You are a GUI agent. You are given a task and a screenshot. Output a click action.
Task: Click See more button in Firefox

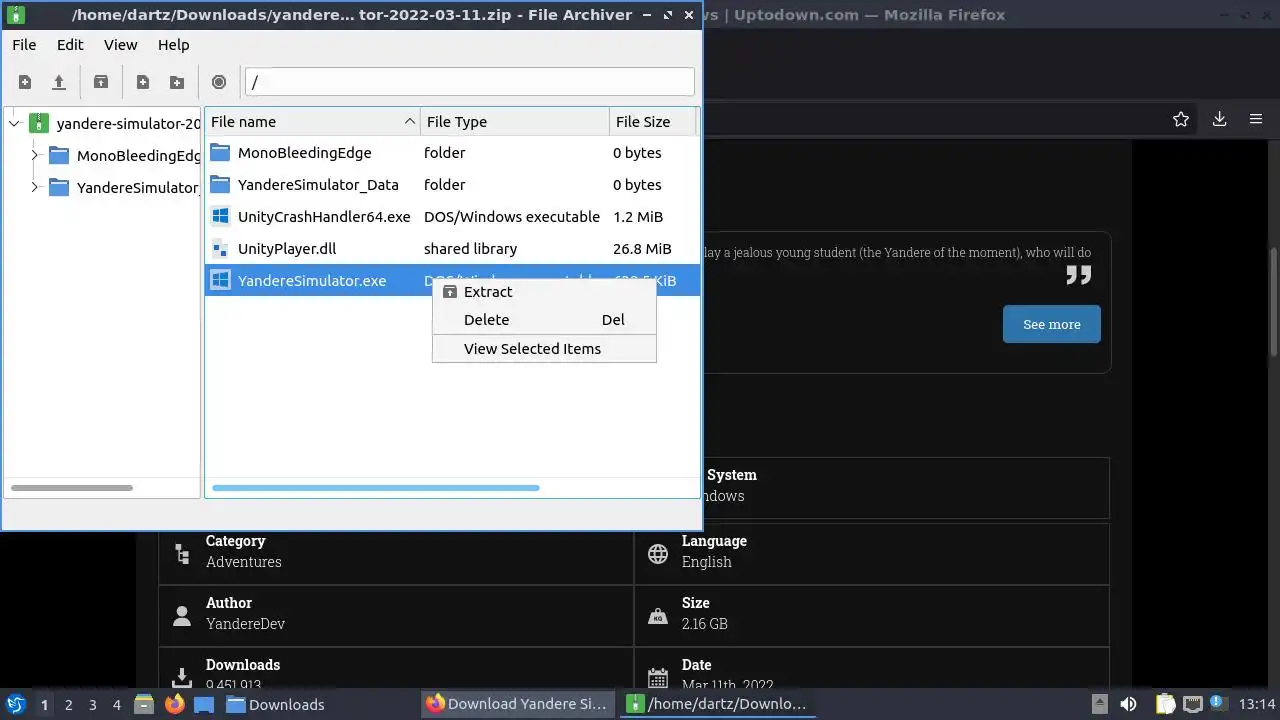point(1052,324)
